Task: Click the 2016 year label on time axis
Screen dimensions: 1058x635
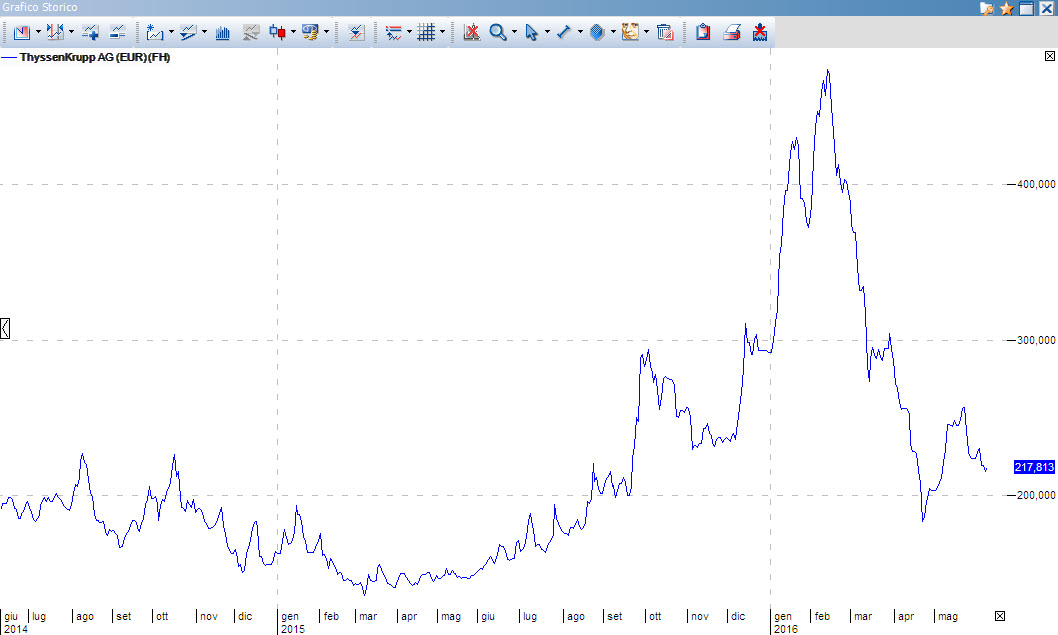Action: pyautogui.click(x=785, y=629)
